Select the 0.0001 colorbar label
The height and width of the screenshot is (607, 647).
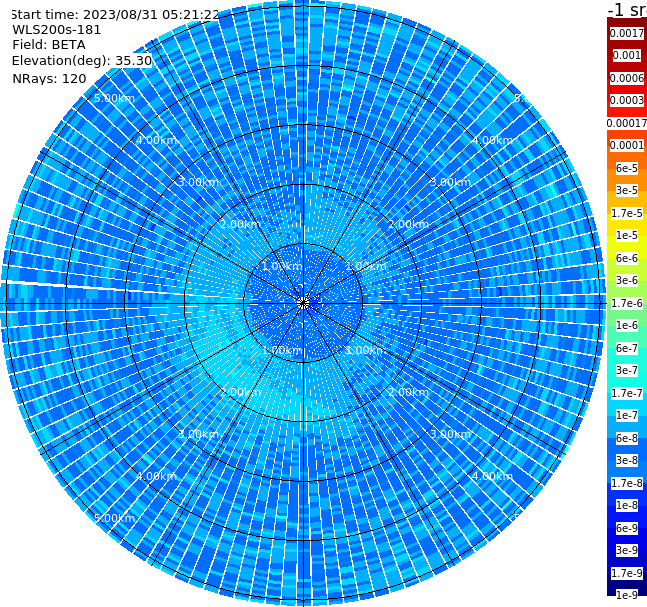pyautogui.click(x=627, y=145)
